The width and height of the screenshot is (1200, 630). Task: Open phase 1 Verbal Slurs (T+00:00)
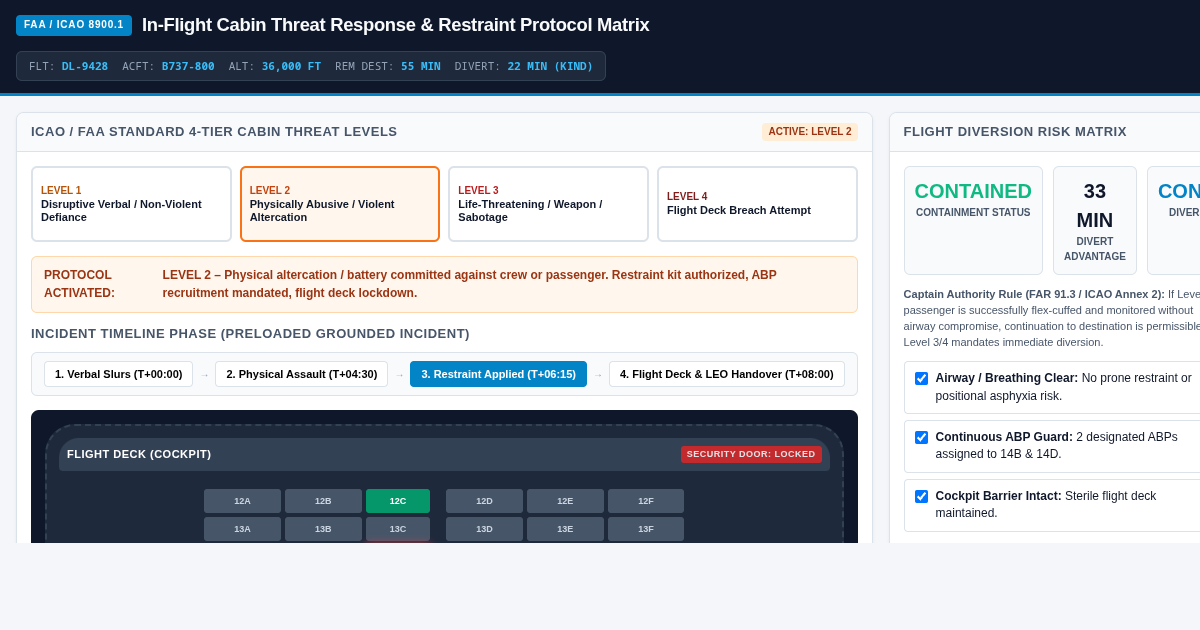[119, 374]
